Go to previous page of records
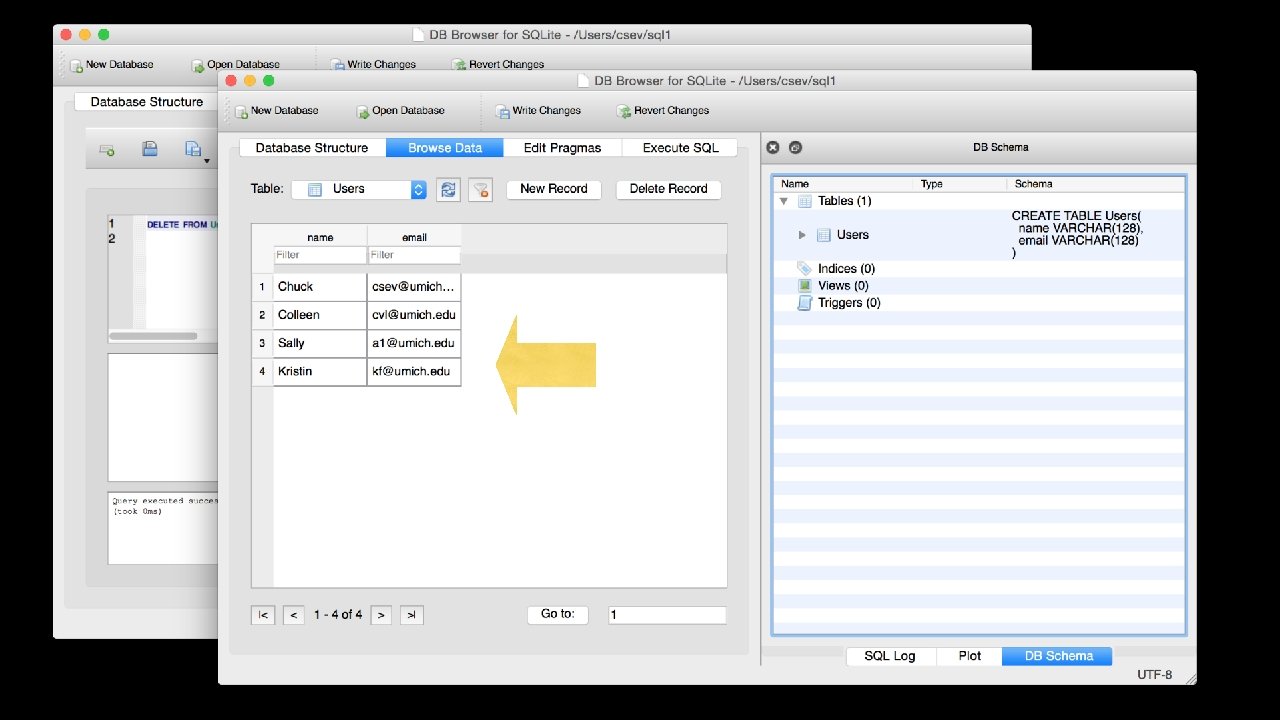 tap(294, 615)
